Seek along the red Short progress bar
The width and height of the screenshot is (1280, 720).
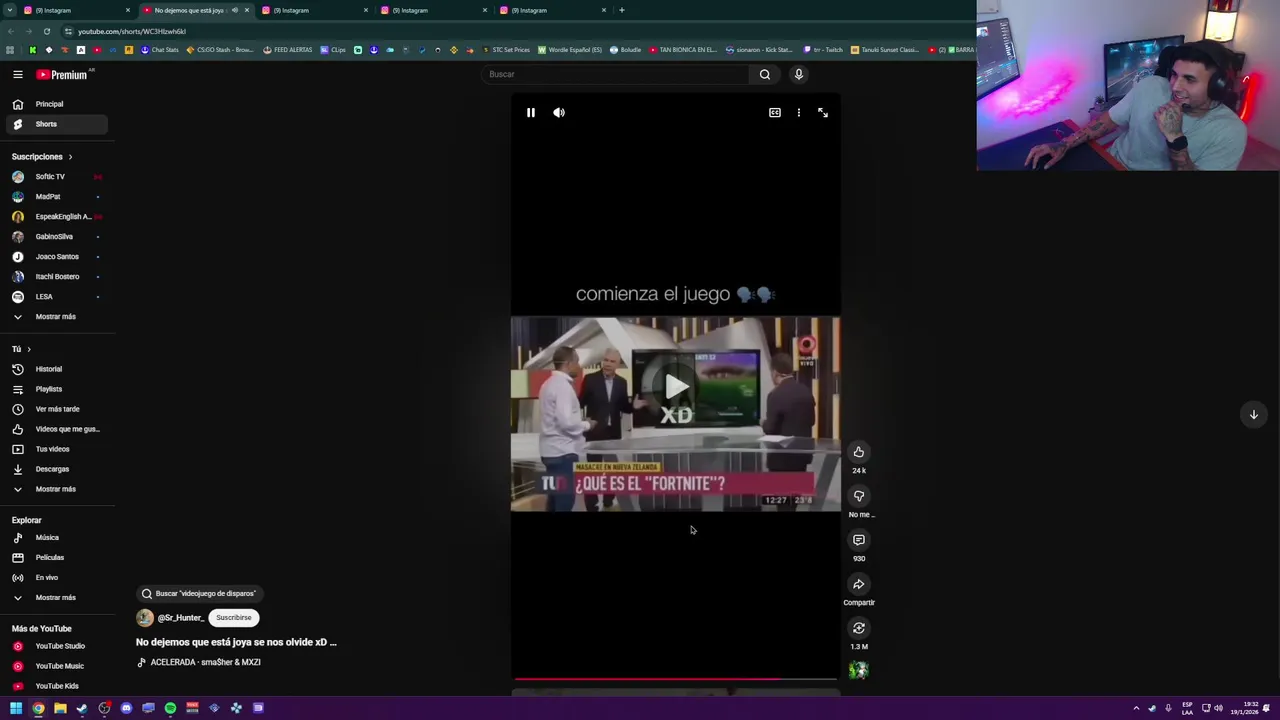pos(675,679)
